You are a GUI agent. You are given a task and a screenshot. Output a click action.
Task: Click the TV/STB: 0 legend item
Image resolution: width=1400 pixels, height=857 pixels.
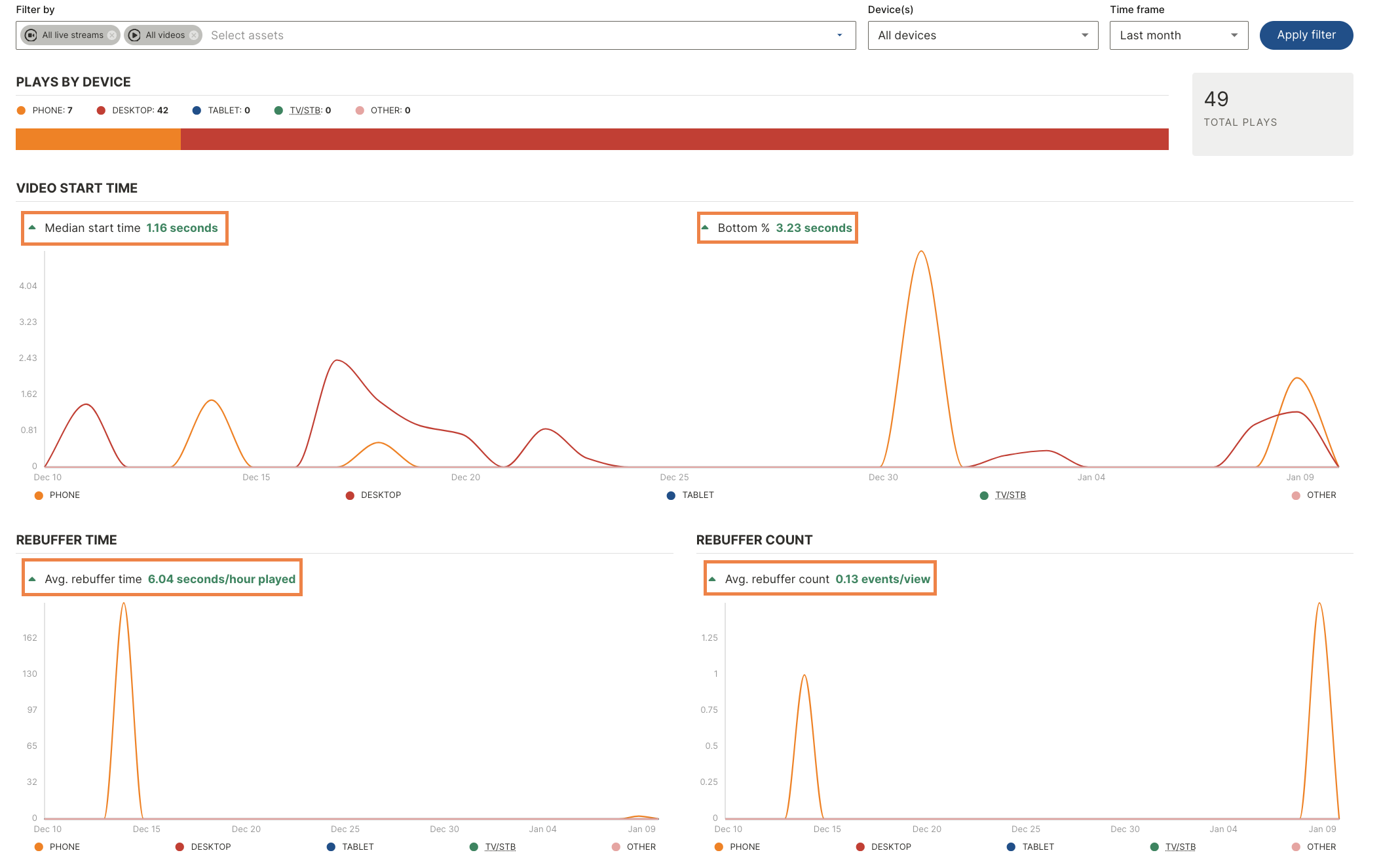pos(303,110)
